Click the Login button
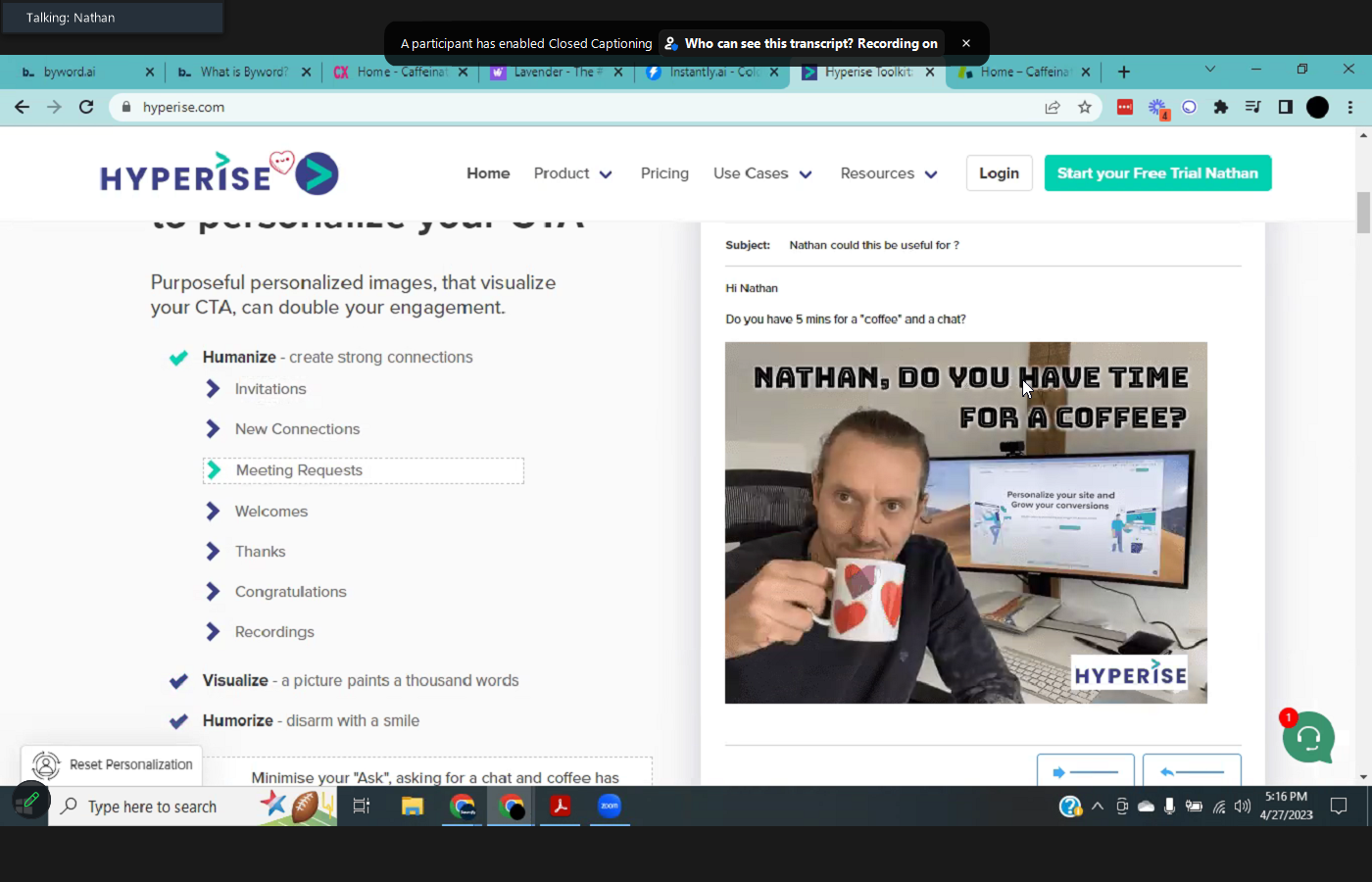 tap(999, 173)
